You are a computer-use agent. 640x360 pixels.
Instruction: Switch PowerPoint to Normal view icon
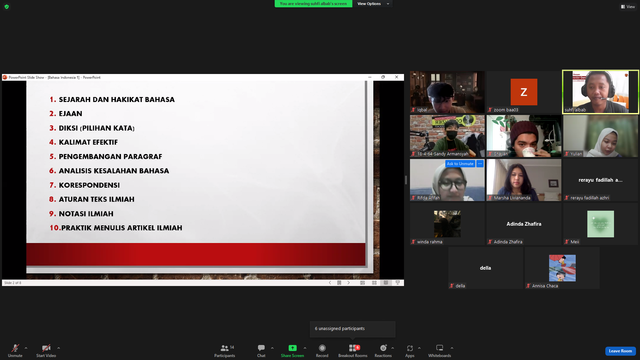coord(362,283)
